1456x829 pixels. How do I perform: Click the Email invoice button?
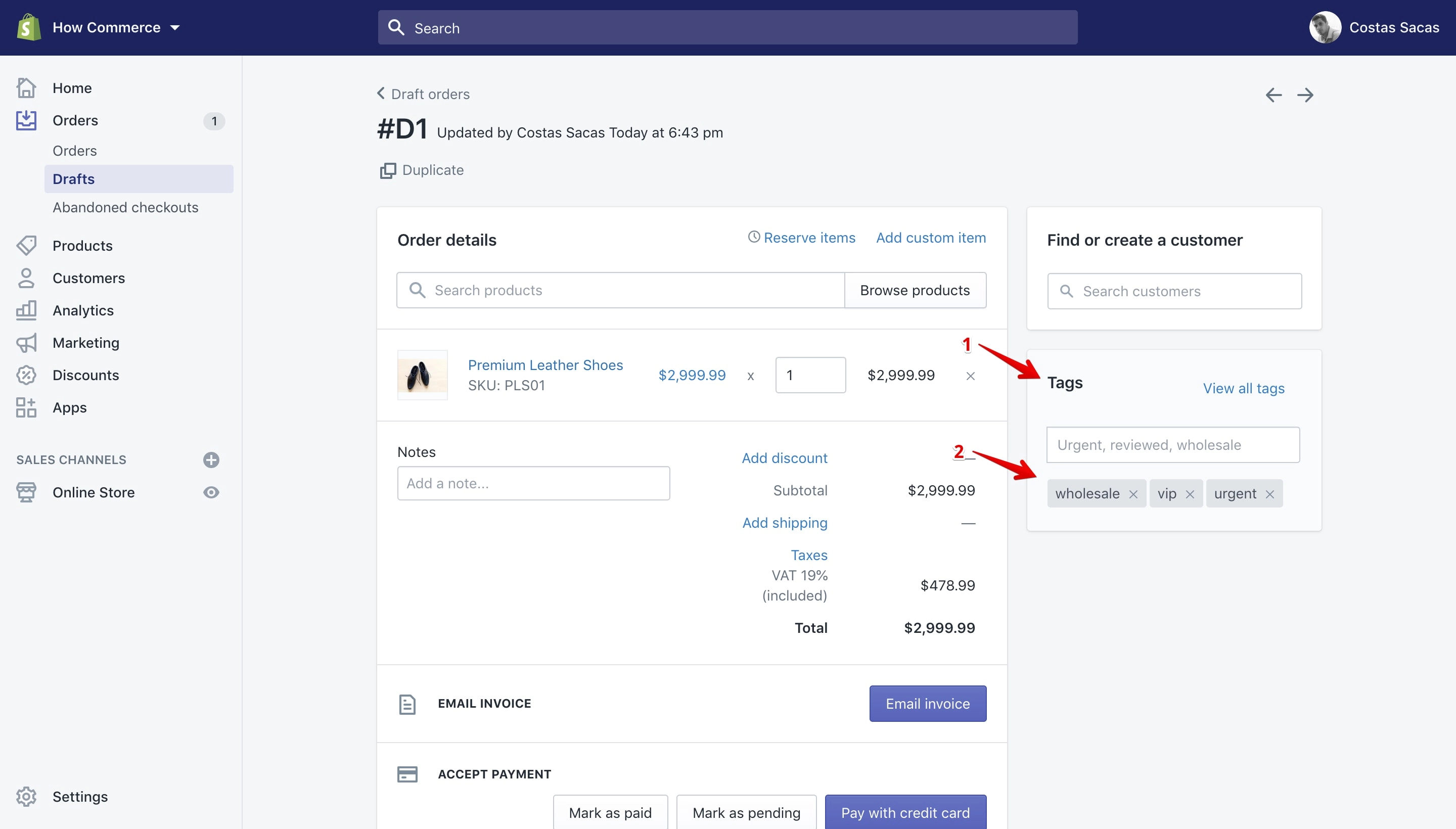pyautogui.click(x=928, y=704)
